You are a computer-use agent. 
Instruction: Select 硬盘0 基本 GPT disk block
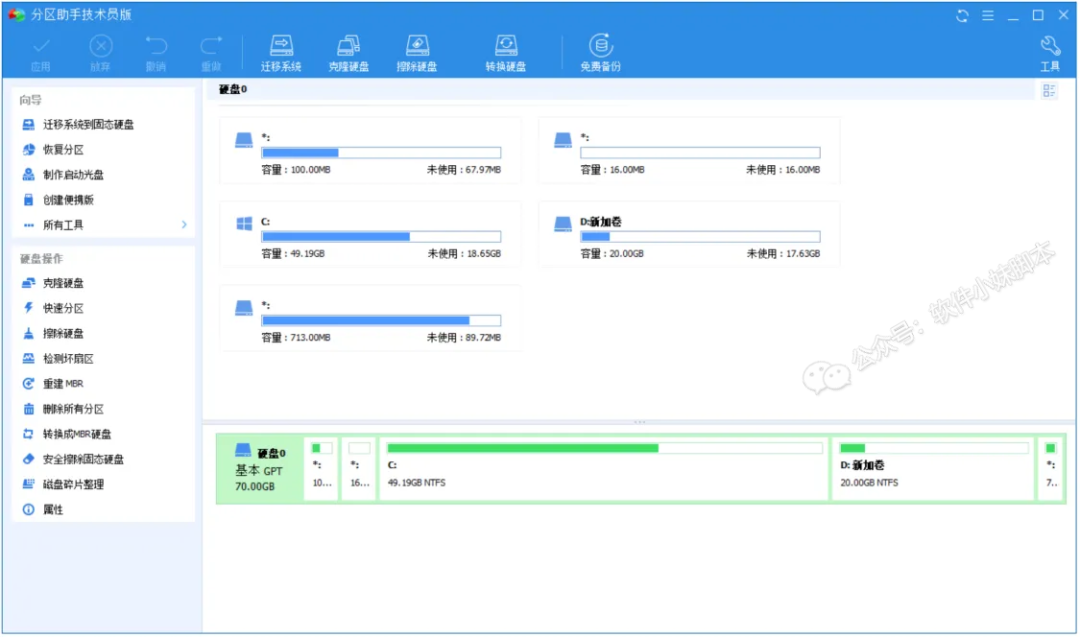(260, 468)
